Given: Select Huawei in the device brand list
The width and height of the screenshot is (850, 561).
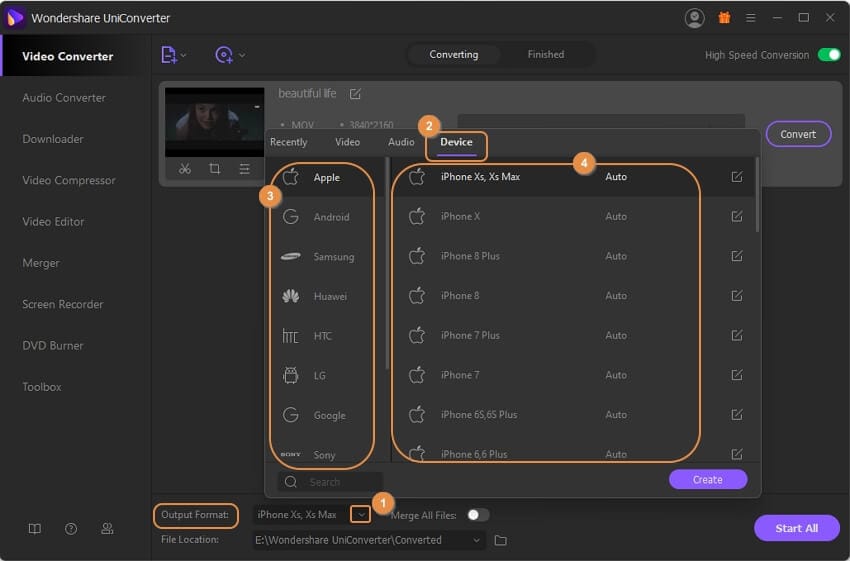Looking at the screenshot, I should (325, 296).
